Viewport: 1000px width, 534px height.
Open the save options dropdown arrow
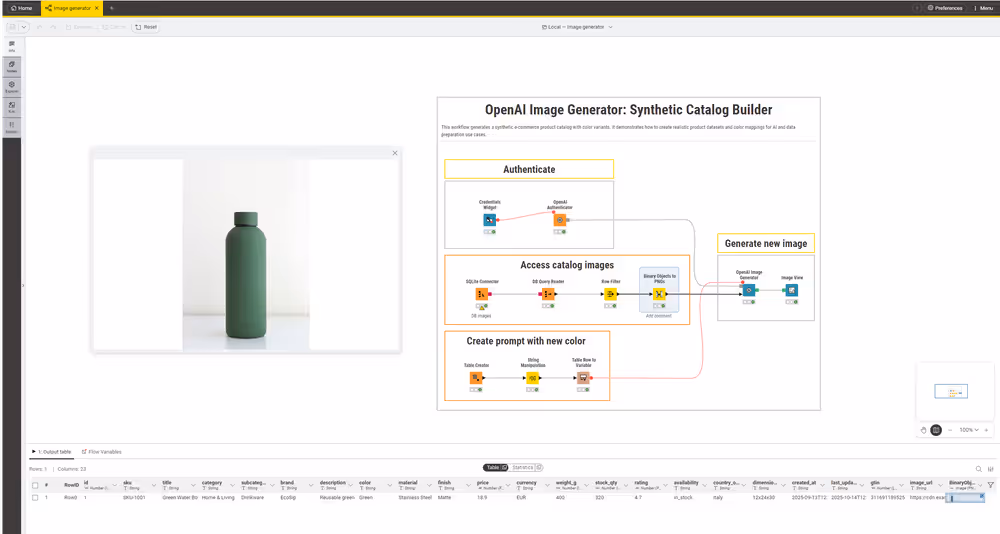[x=23, y=27]
